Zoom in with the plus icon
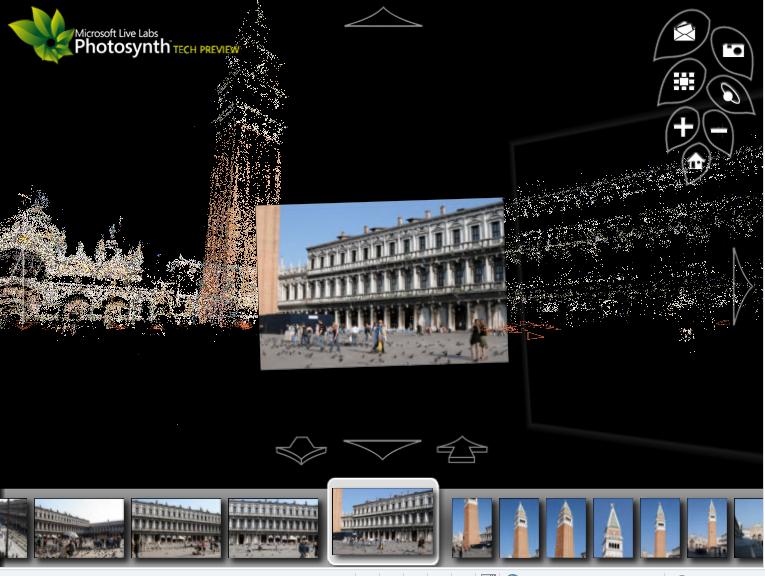765x576 pixels. (683, 127)
